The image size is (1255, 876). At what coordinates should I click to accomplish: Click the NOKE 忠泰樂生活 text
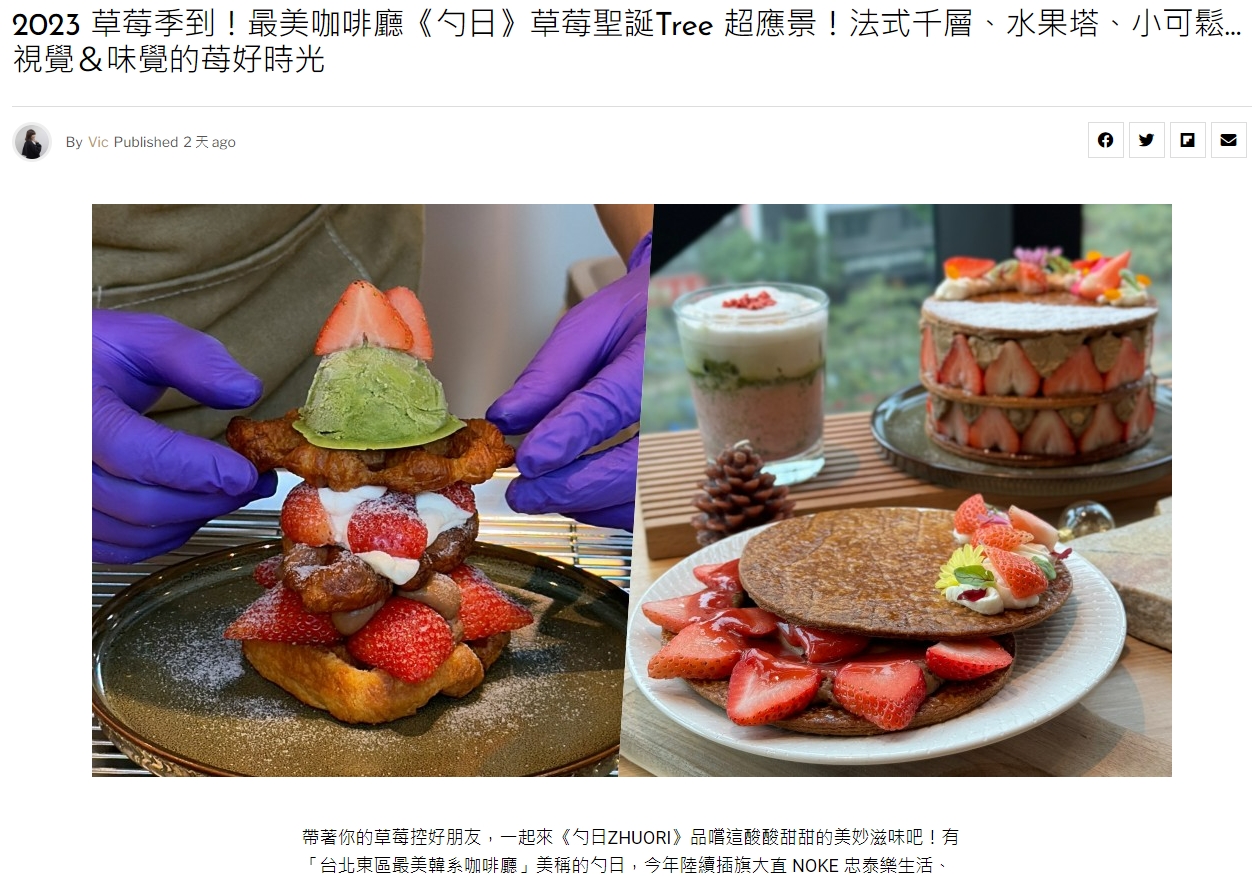(865, 865)
